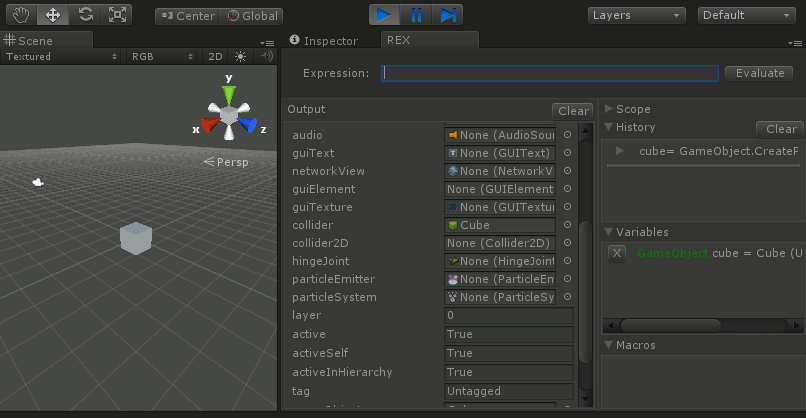Toggle Global handle rotation button
Viewport: 806px width, 418px height.
(251, 16)
